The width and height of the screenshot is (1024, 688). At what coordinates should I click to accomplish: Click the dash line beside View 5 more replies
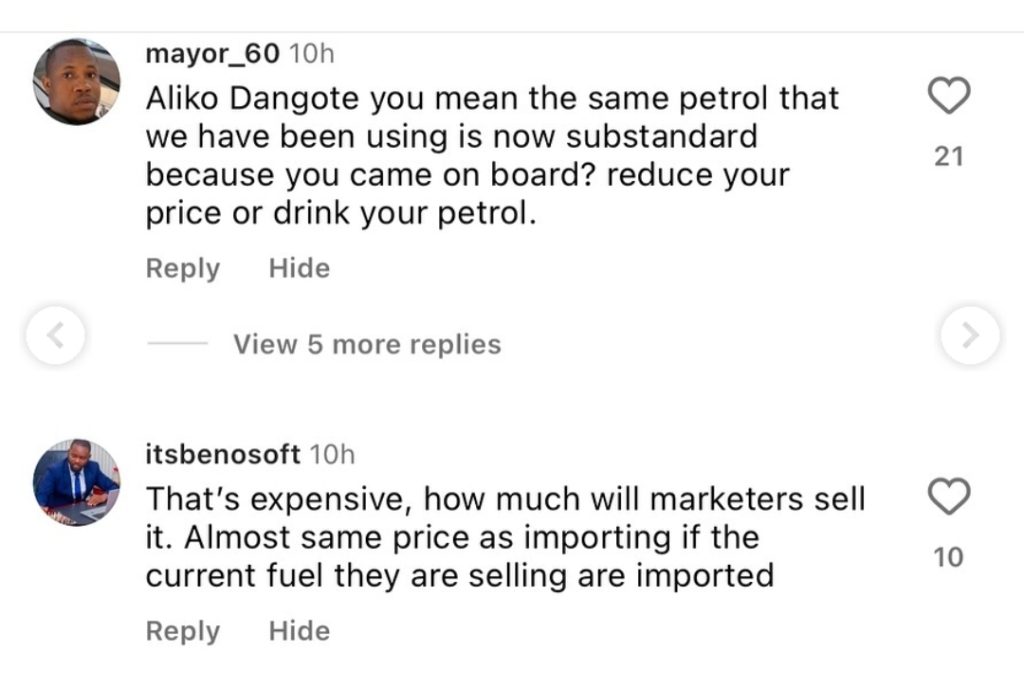click(x=177, y=344)
